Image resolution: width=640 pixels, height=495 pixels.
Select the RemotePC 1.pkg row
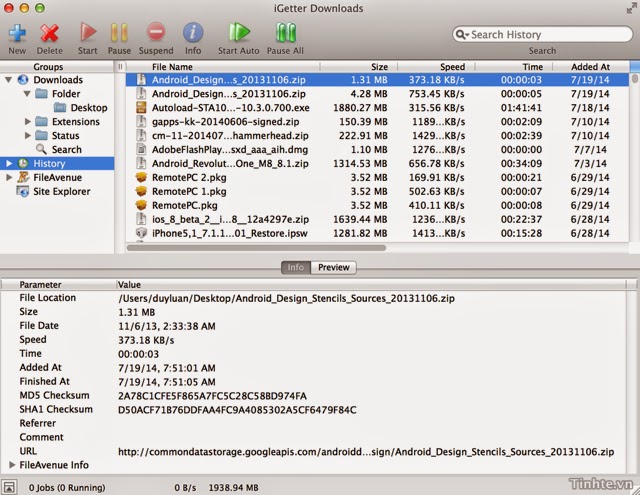click(378, 191)
